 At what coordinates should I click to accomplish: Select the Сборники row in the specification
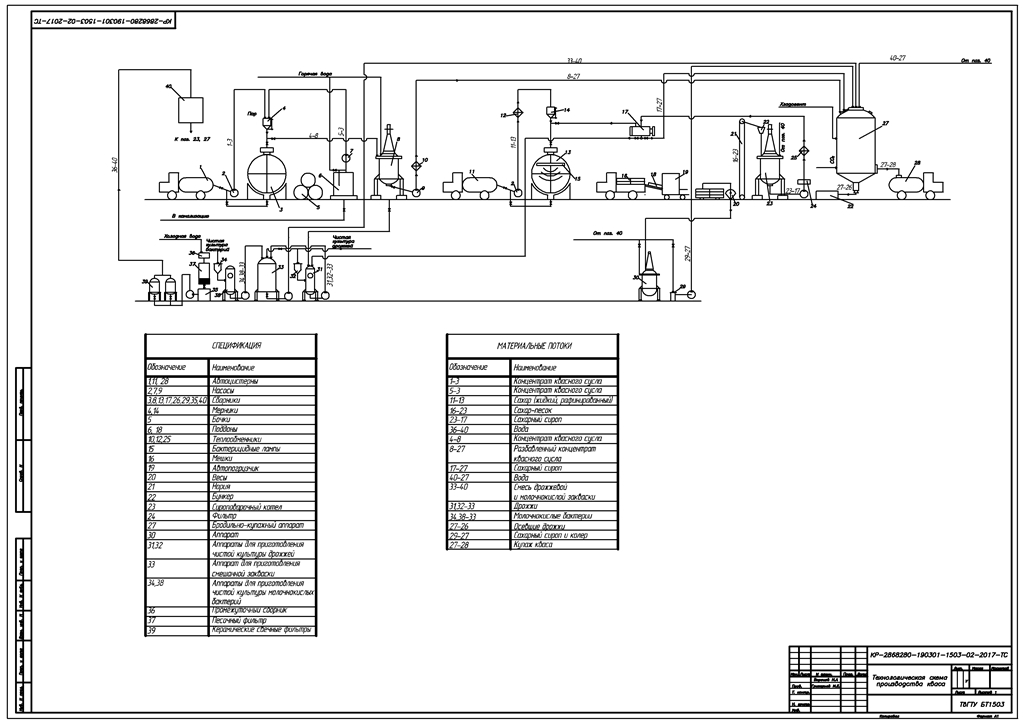coord(231,400)
